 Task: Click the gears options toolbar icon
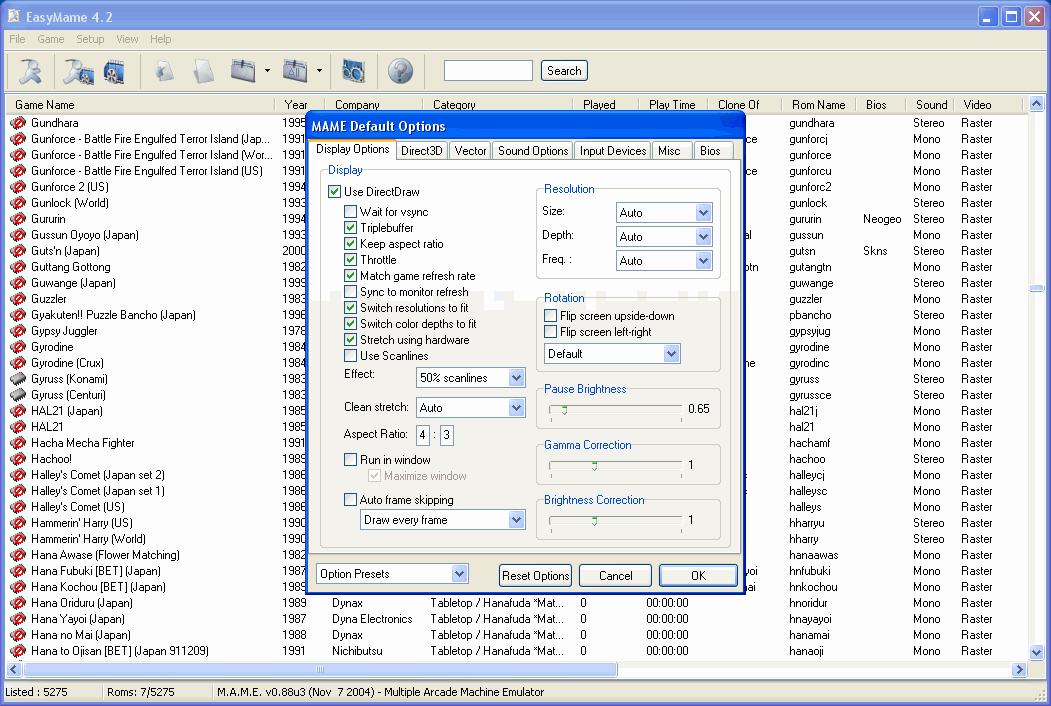tap(353, 70)
